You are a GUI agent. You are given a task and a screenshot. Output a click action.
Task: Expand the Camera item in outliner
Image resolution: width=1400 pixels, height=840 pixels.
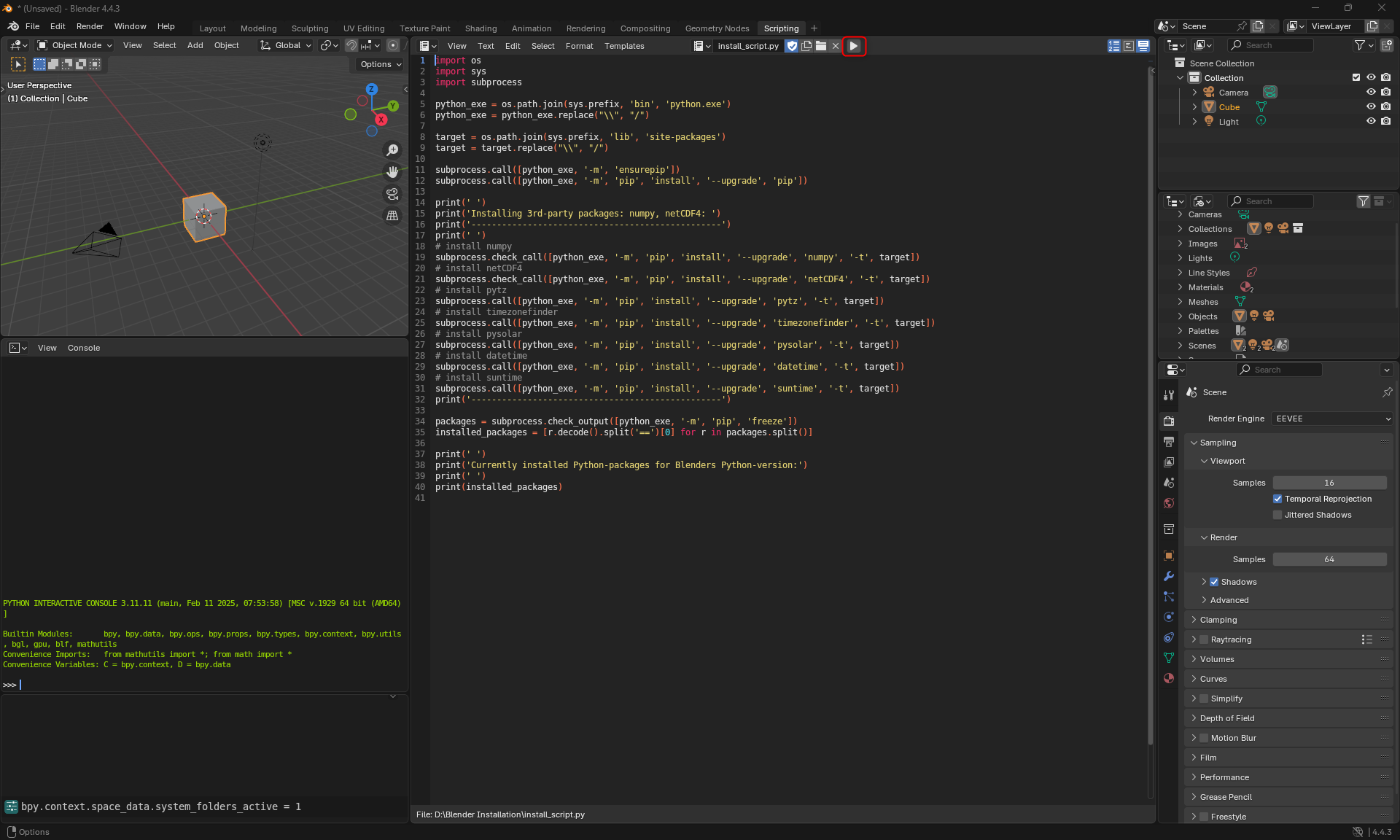(1194, 93)
